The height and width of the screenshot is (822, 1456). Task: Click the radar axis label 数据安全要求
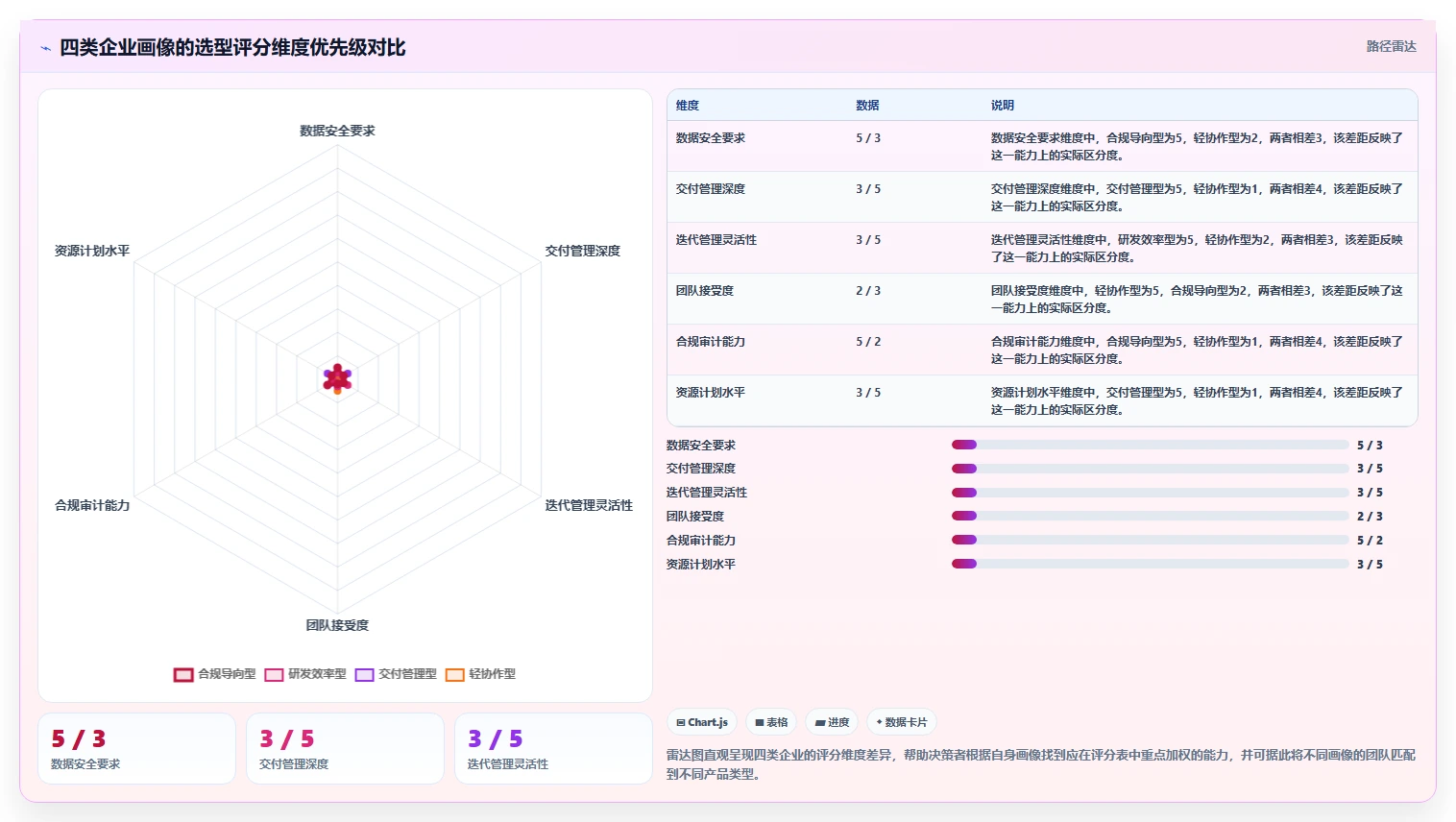coord(337,131)
